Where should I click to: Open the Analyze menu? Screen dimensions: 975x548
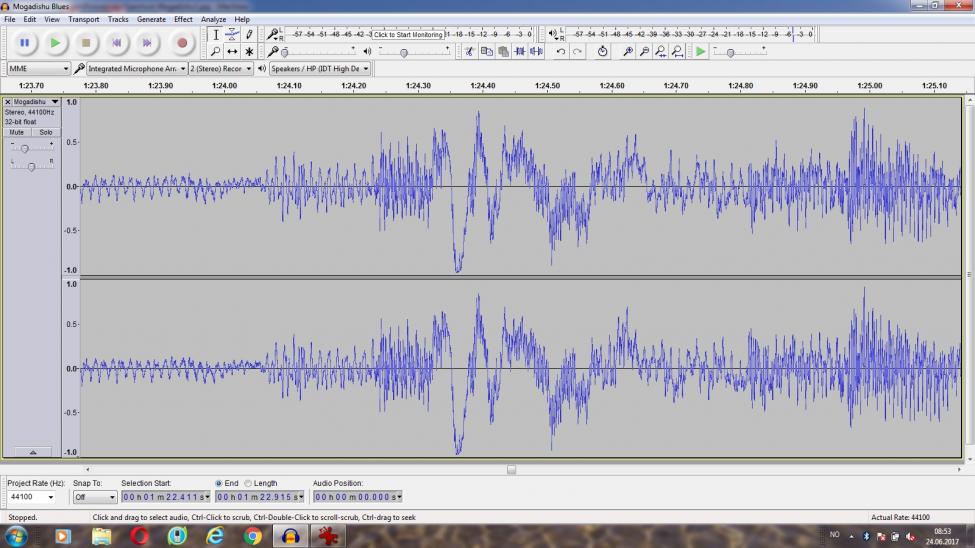tap(213, 19)
